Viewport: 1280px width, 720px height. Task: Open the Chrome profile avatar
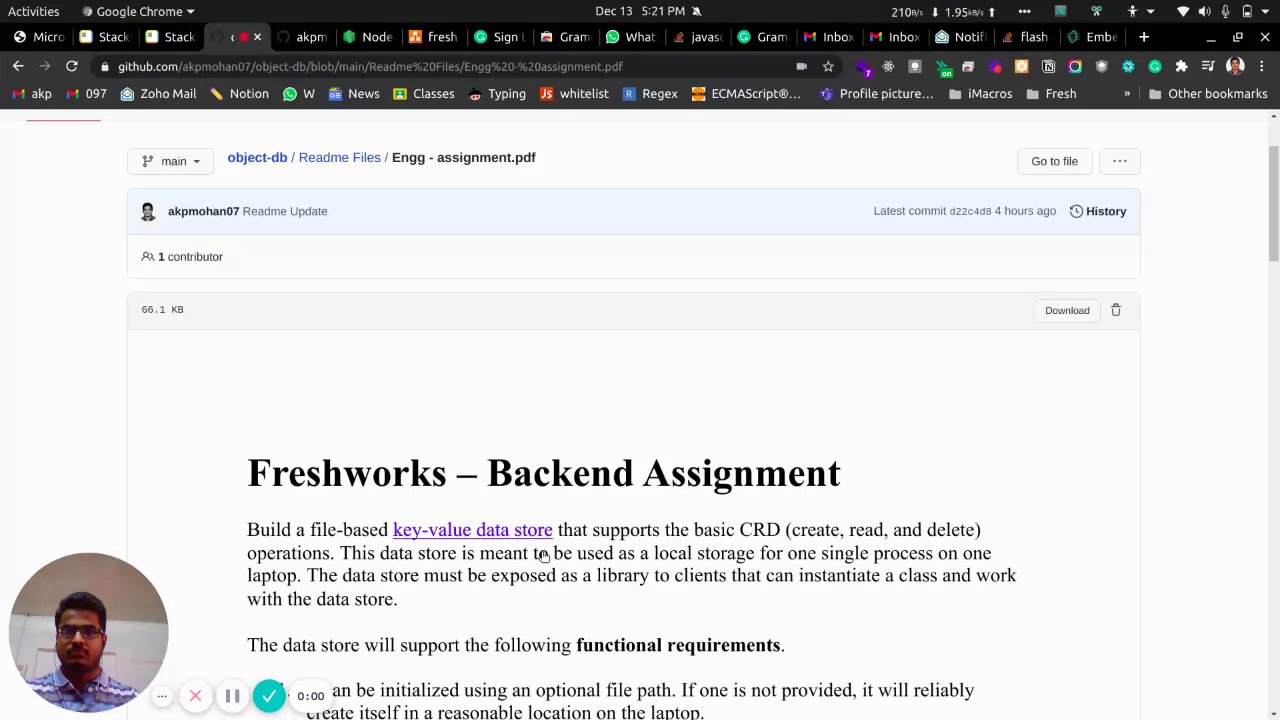pos(1235,66)
